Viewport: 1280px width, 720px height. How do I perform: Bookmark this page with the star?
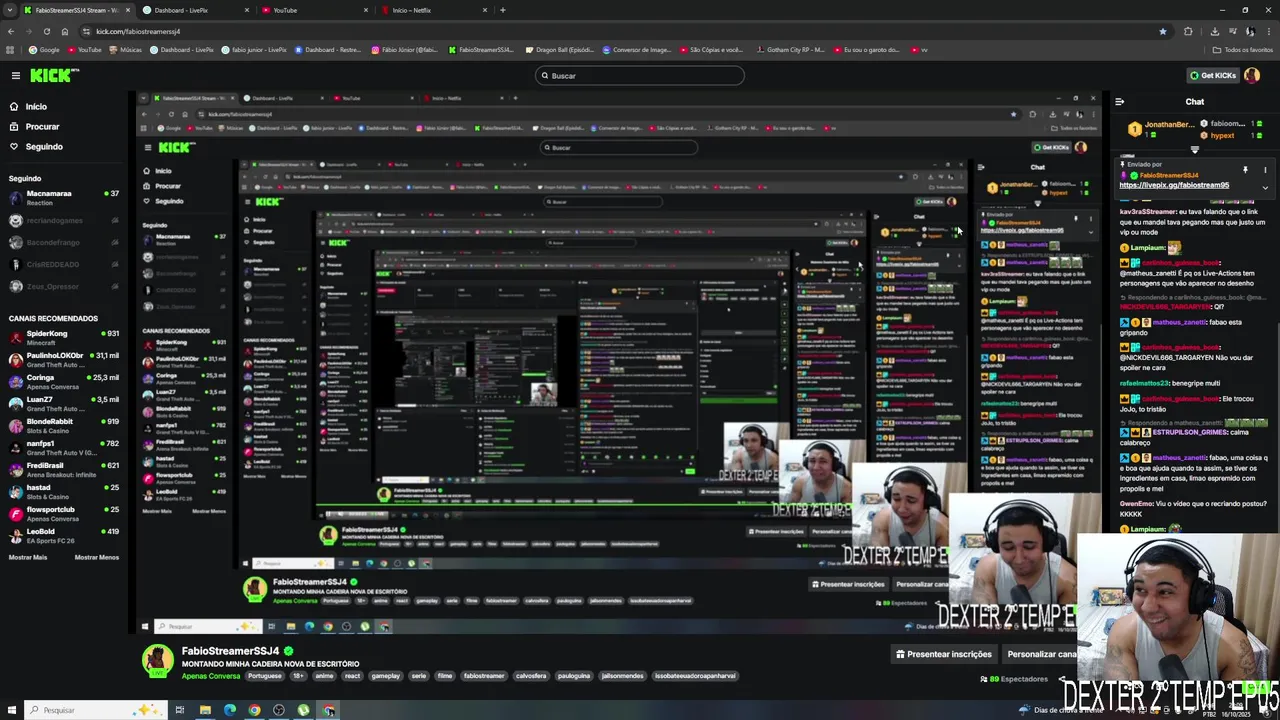1162,31
